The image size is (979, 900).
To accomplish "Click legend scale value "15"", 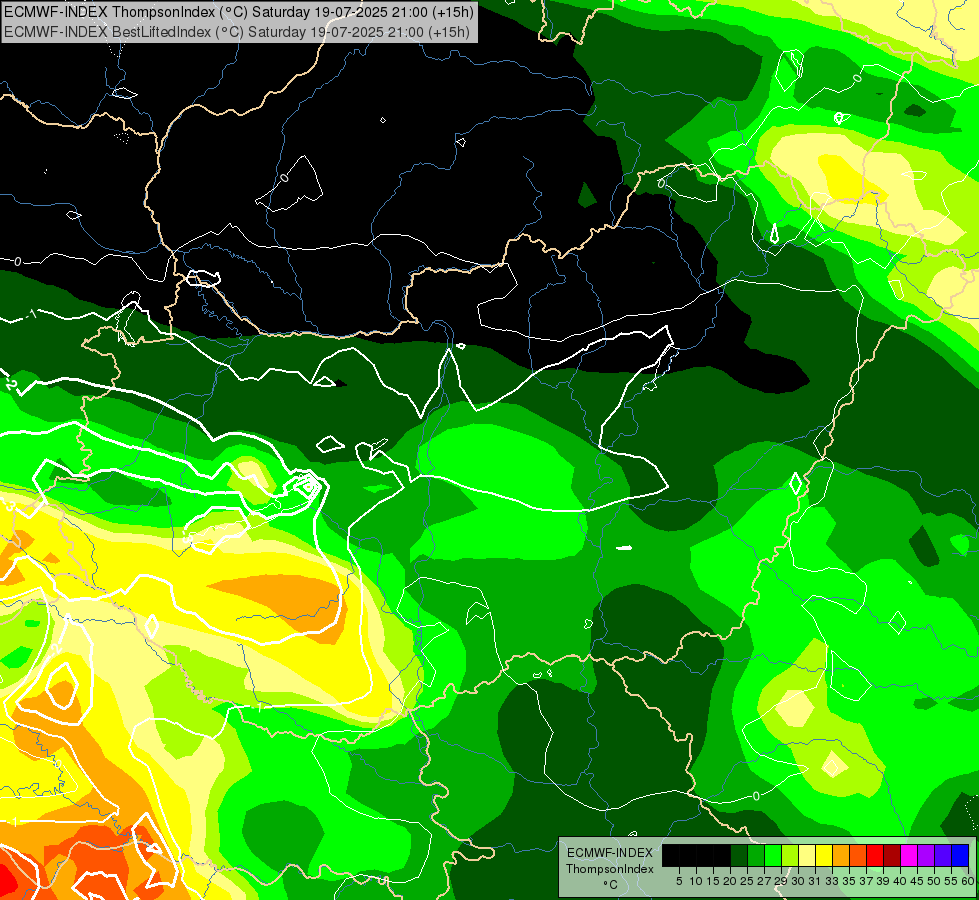I will (713, 881).
